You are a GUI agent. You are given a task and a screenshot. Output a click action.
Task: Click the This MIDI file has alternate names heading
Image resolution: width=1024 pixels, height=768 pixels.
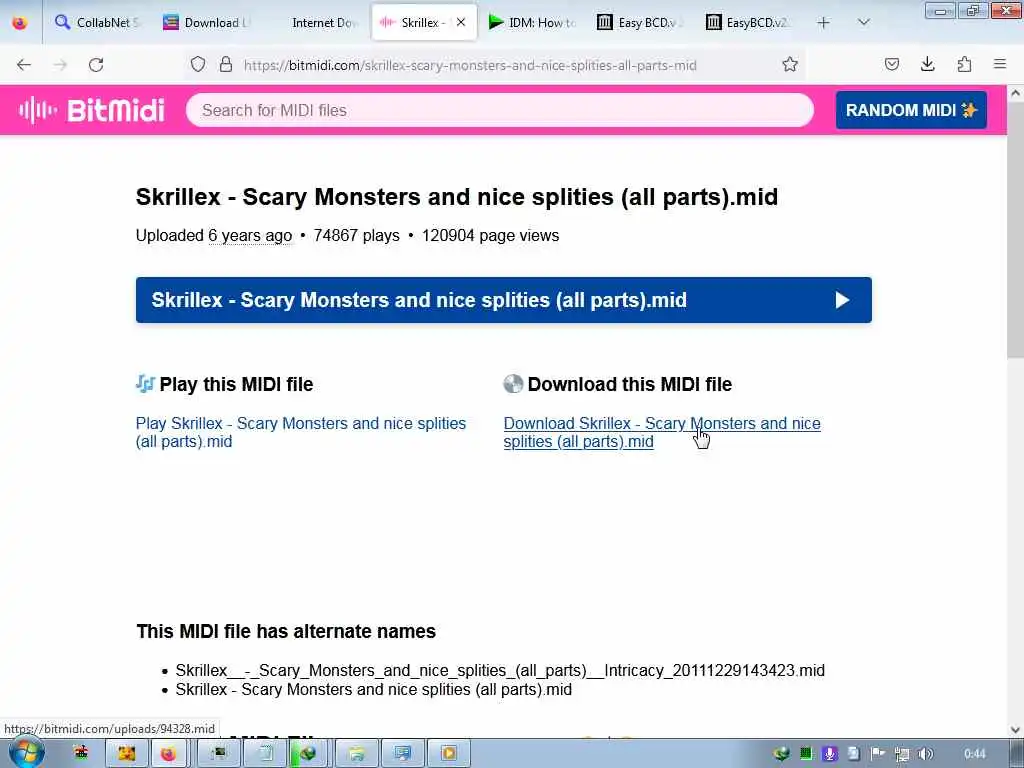pos(286,632)
